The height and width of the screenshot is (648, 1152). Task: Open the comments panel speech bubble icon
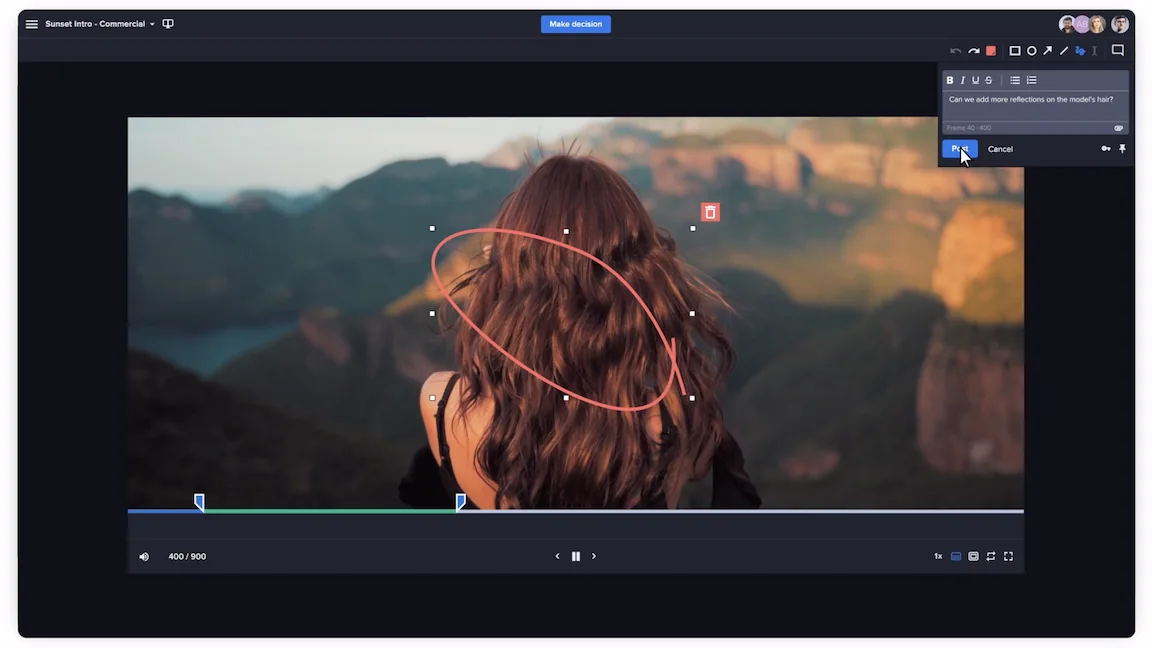[1118, 50]
